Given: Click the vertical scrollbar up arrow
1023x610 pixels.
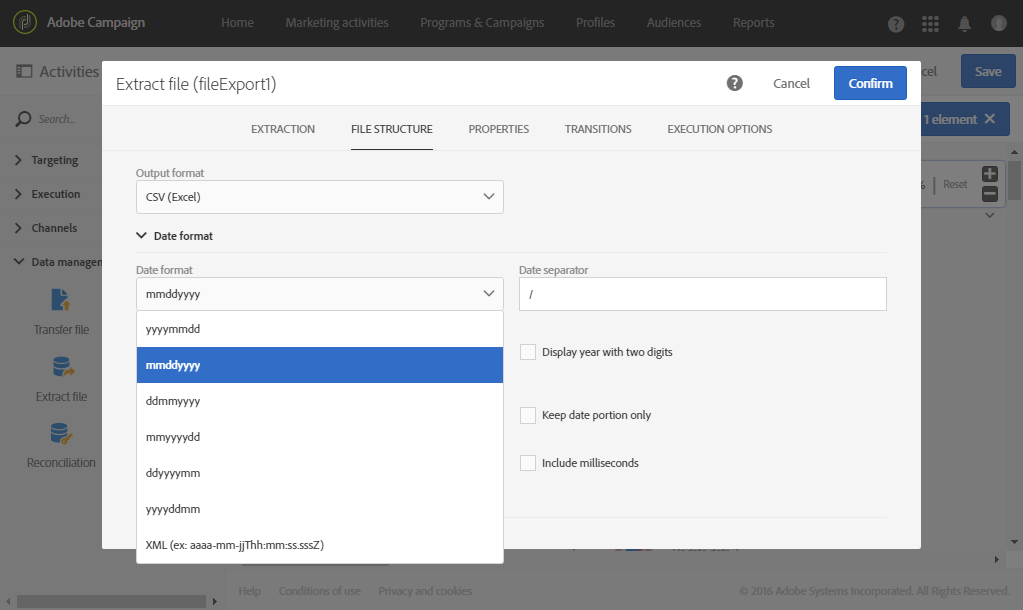Looking at the screenshot, I should 1015,152.
